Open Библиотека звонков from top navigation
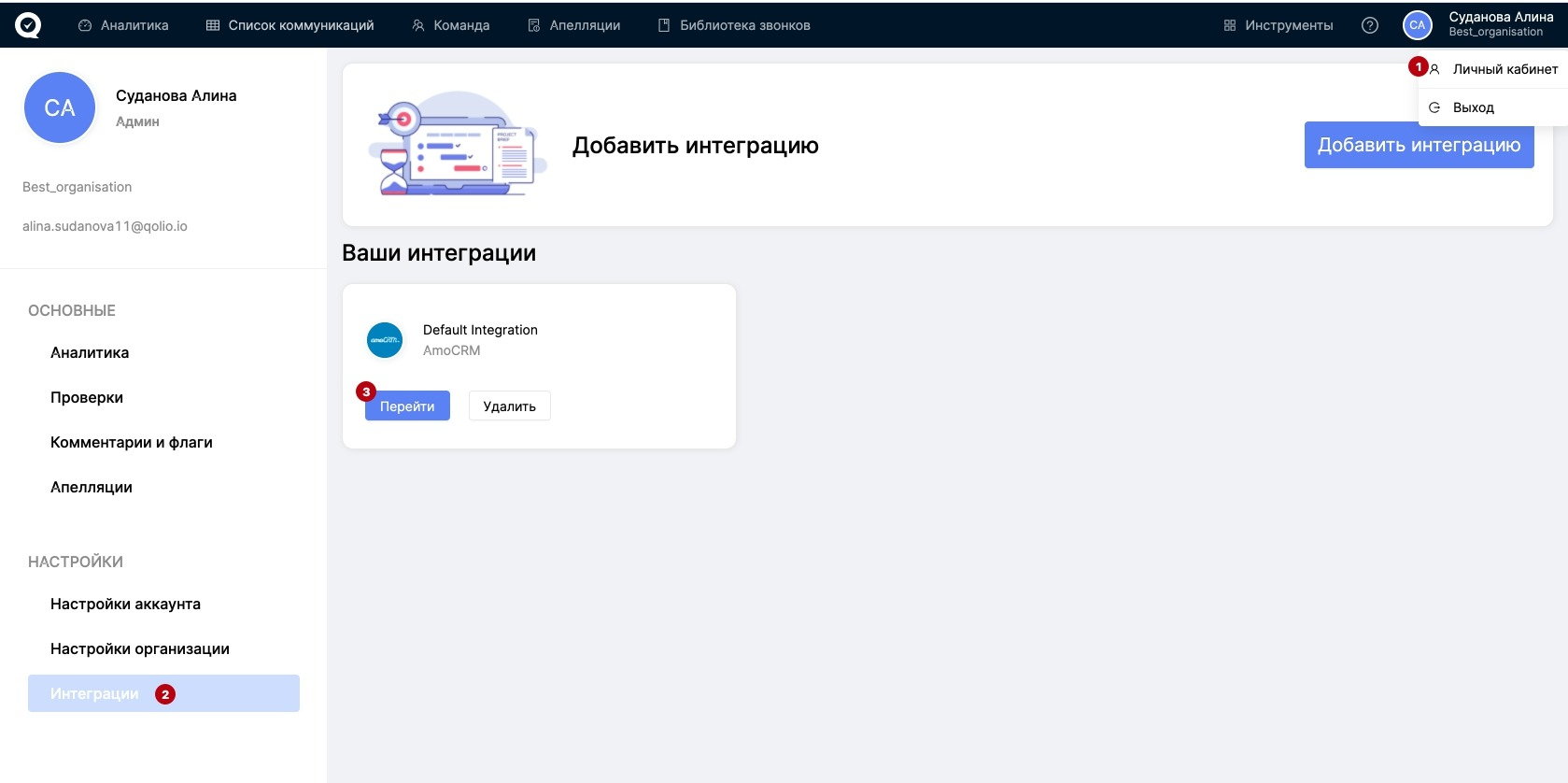The height and width of the screenshot is (783, 1568). coord(734,25)
